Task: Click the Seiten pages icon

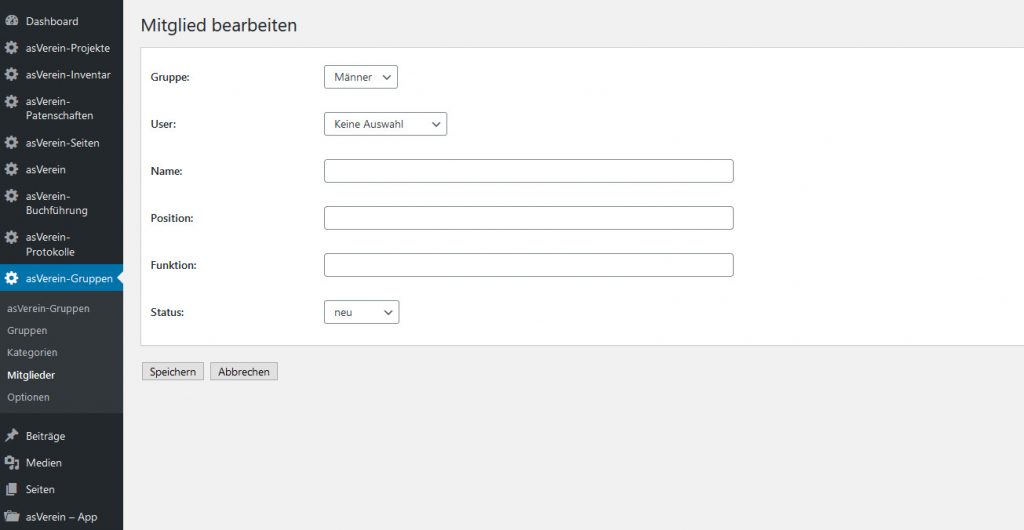Action: coord(11,490)
